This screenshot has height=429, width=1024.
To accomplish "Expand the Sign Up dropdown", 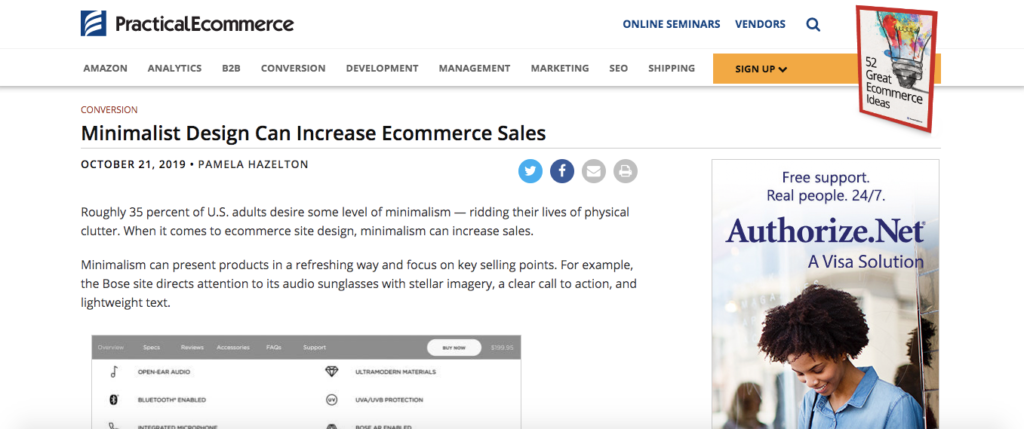I will click(761, 69).
